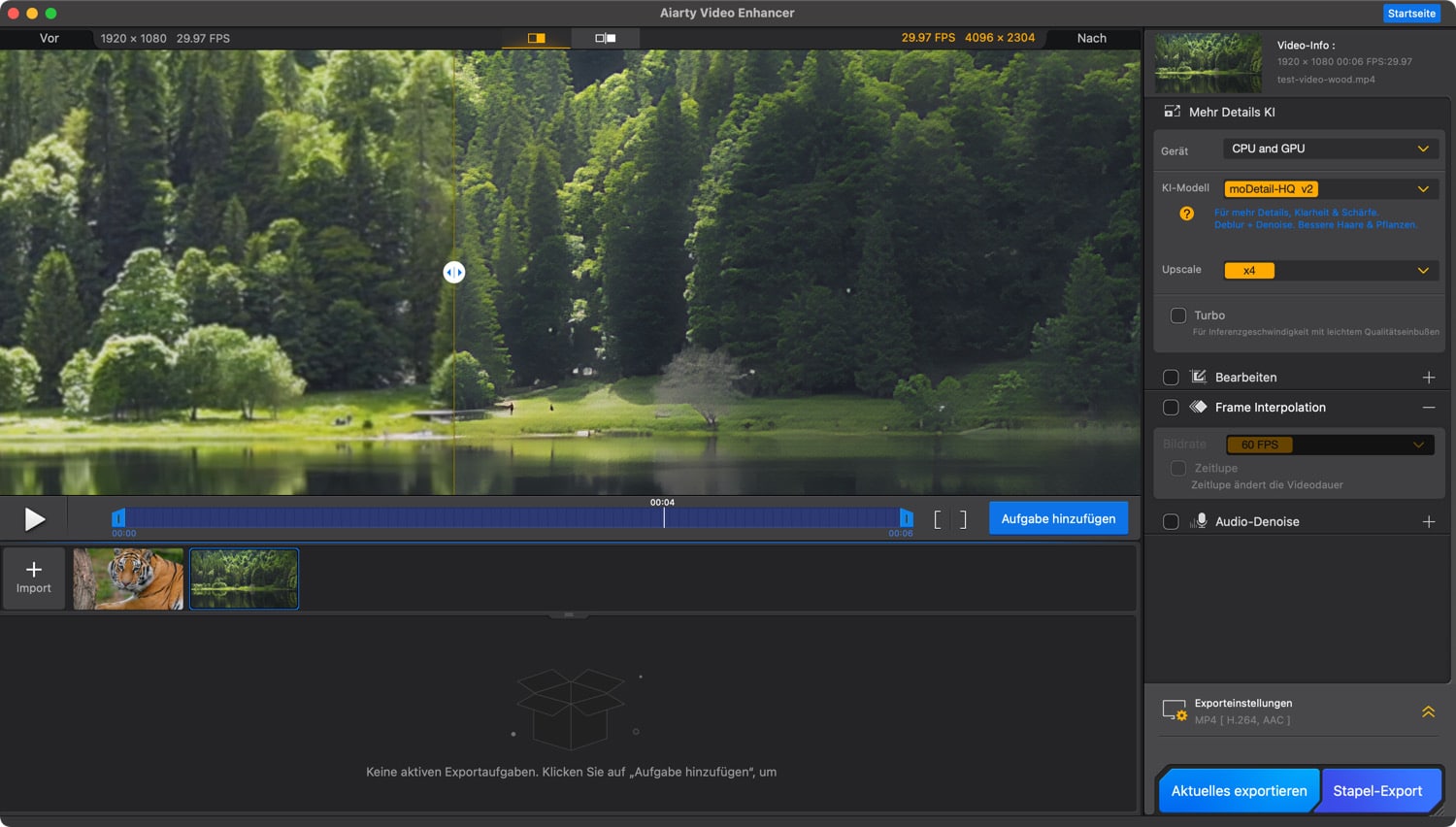Expand Bearbeiten section with plus icon
Screen dimensions: 1456x827
[1428, 378]
